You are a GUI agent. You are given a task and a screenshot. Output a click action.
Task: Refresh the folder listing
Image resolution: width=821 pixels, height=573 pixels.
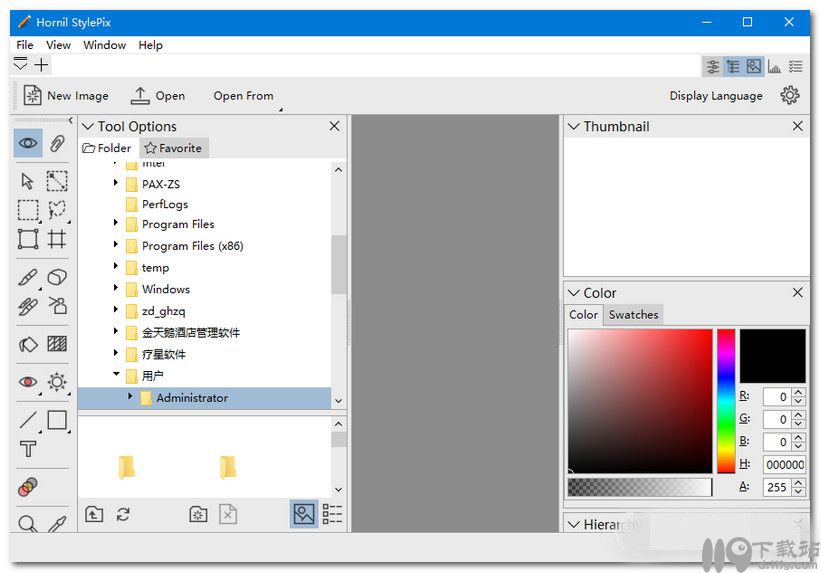[123, 514]
